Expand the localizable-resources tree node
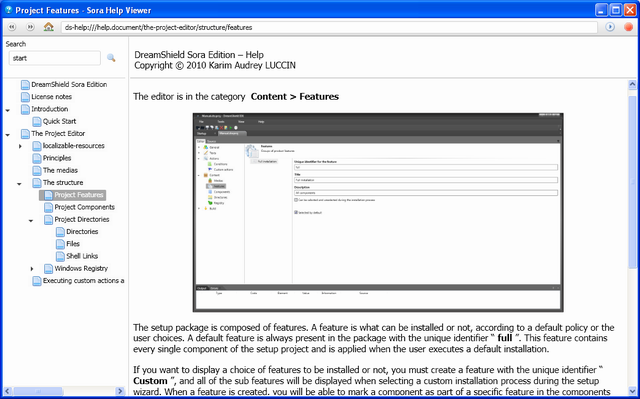This screenshot has width=640, height=399. 20,146
